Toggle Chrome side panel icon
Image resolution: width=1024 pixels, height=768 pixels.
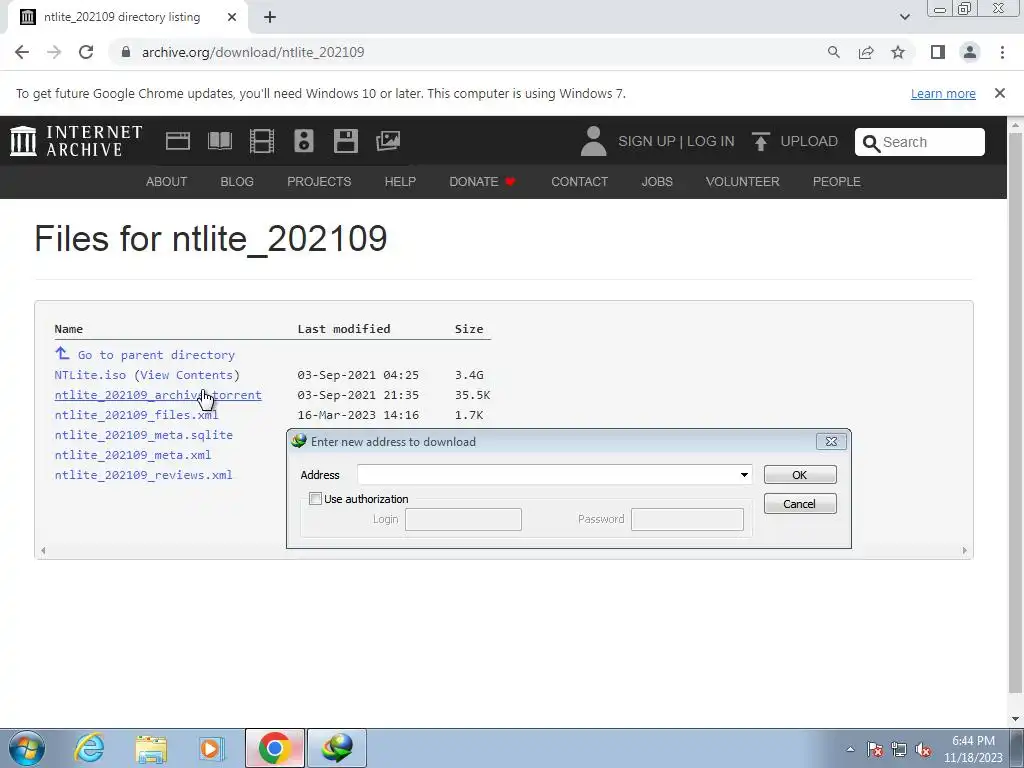(x=938, y=52)
